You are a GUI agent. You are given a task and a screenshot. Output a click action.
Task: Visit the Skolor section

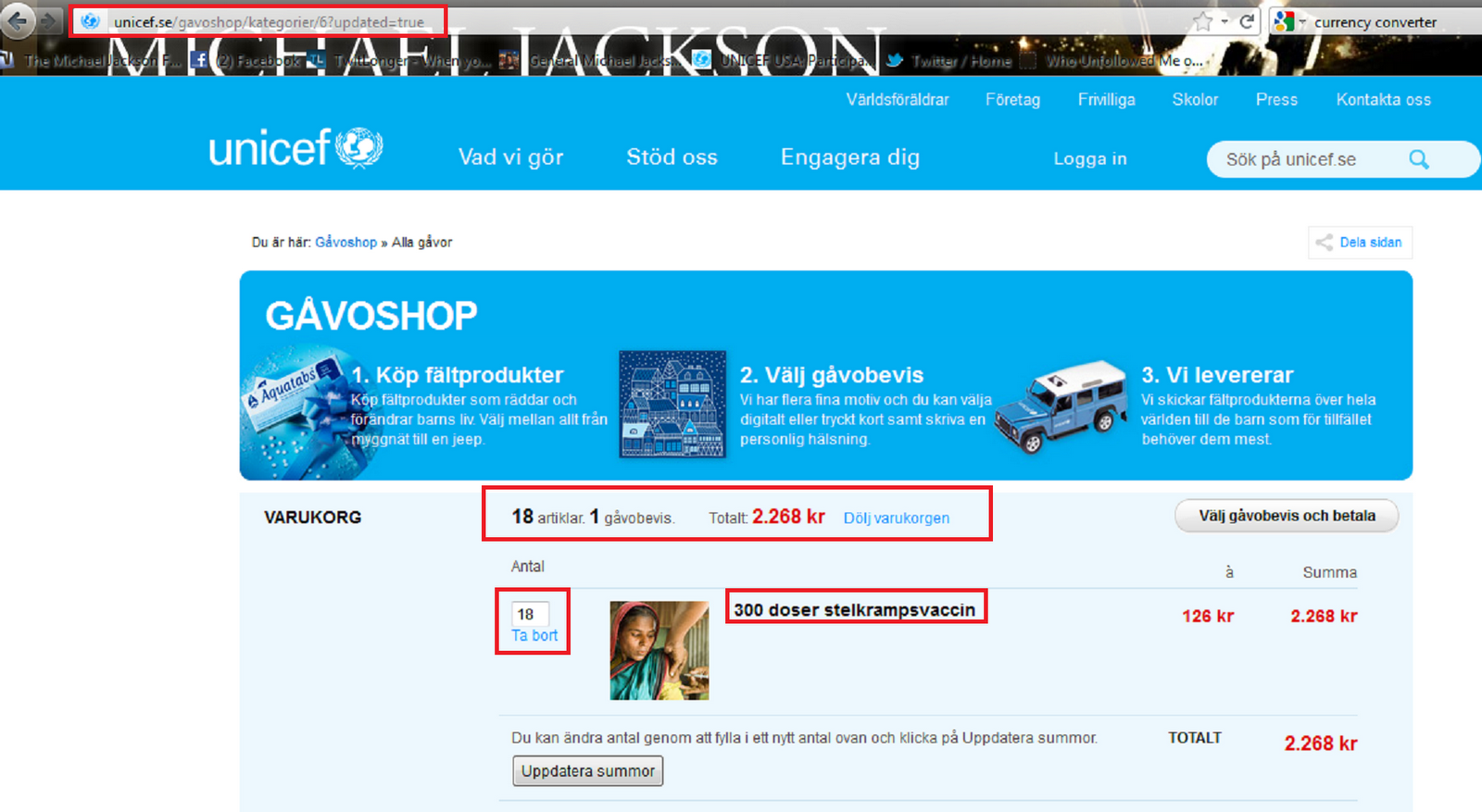point(1195,100)
